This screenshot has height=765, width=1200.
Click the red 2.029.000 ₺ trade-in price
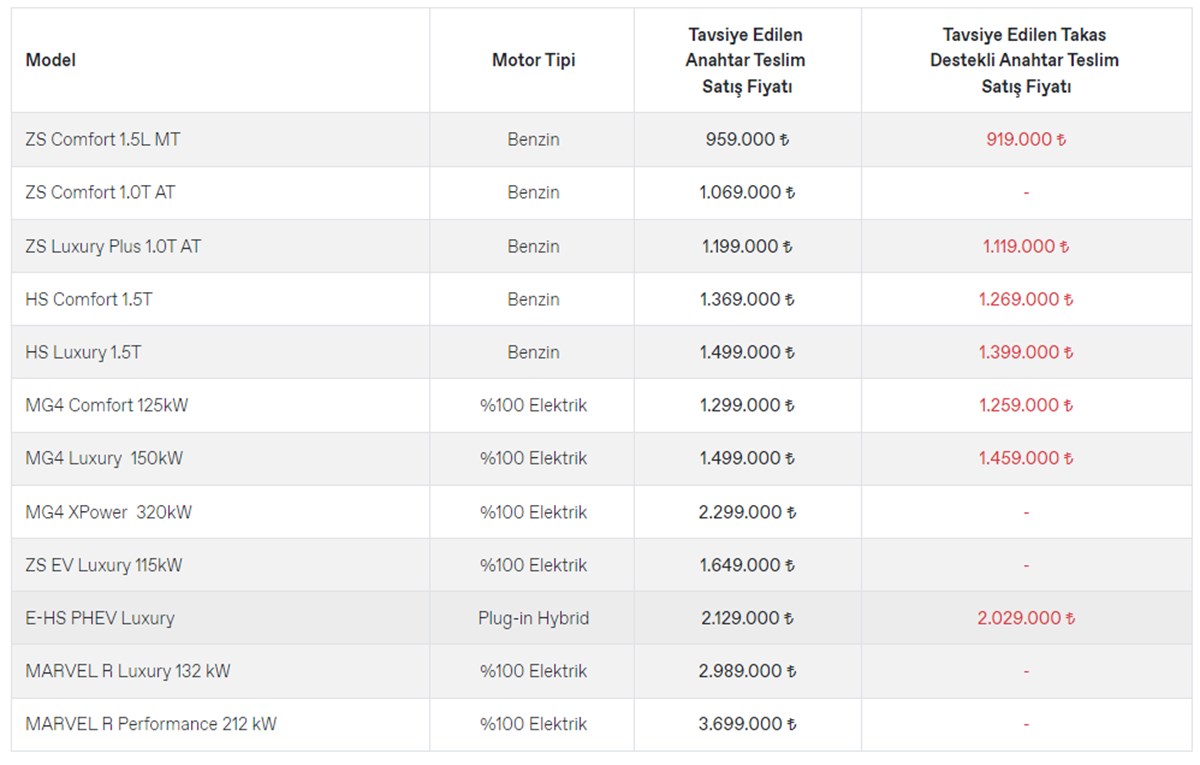(1026, 618)
